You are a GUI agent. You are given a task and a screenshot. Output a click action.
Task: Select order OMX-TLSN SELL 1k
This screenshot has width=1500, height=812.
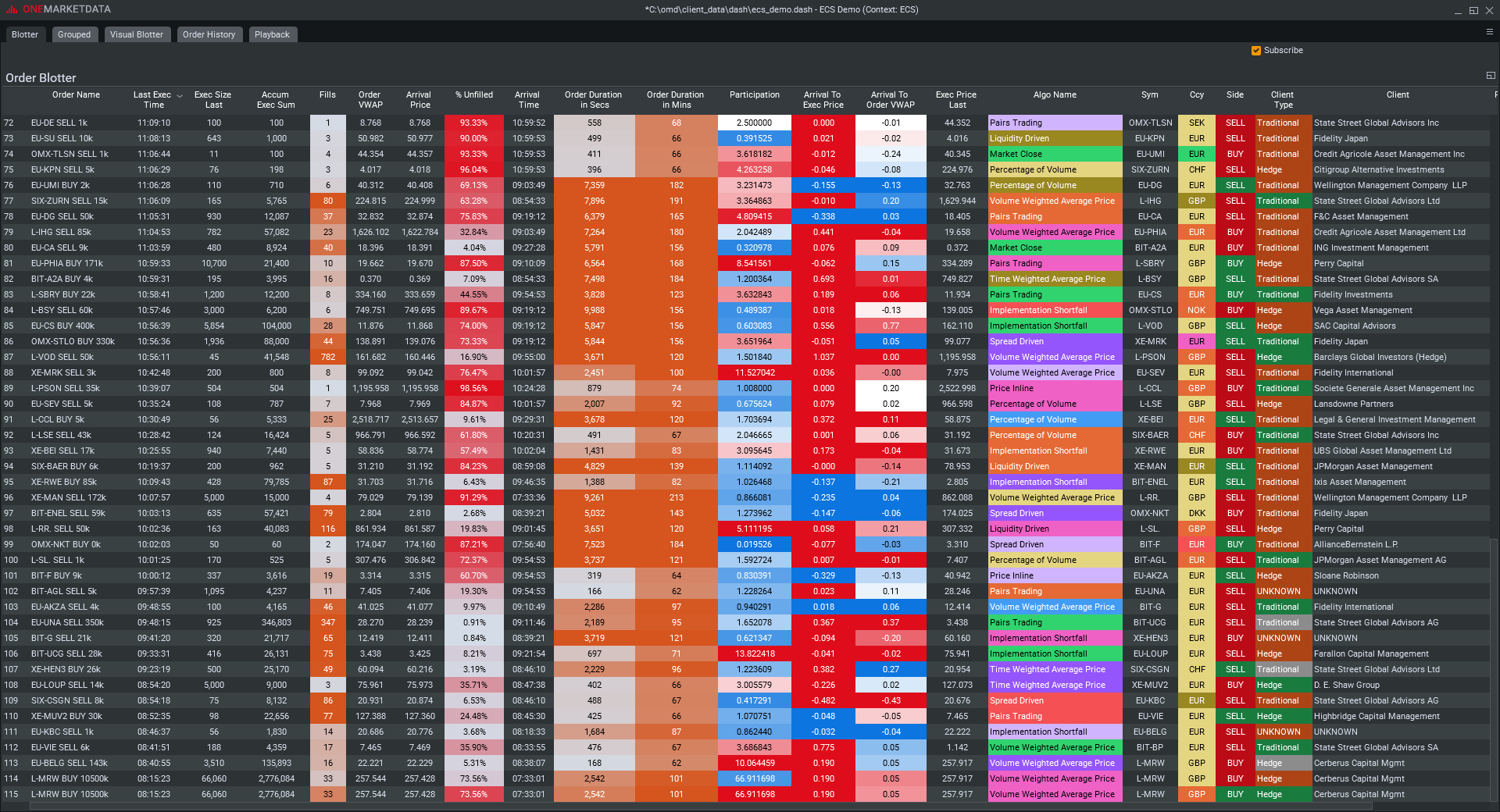[70, 155]
